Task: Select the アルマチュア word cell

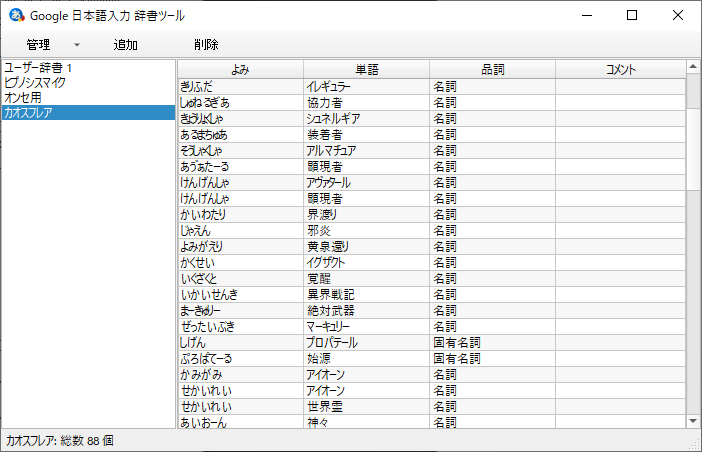Action: point(366,150)
